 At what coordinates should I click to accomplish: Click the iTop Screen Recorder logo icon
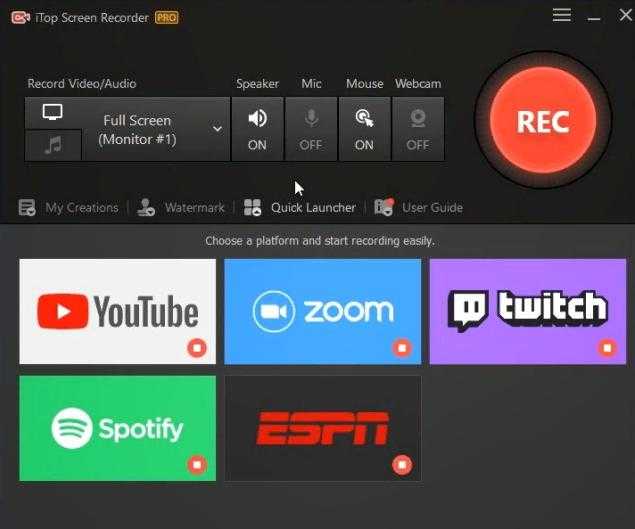point(20,17)
